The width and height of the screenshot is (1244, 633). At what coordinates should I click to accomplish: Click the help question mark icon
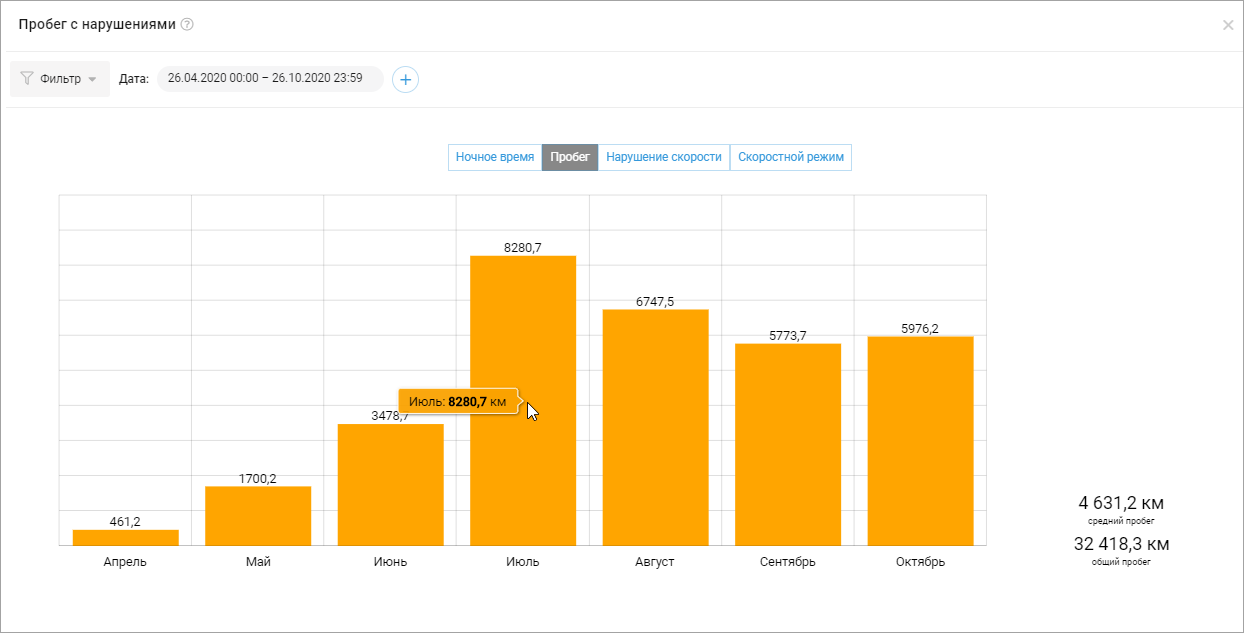click(187, 24)
